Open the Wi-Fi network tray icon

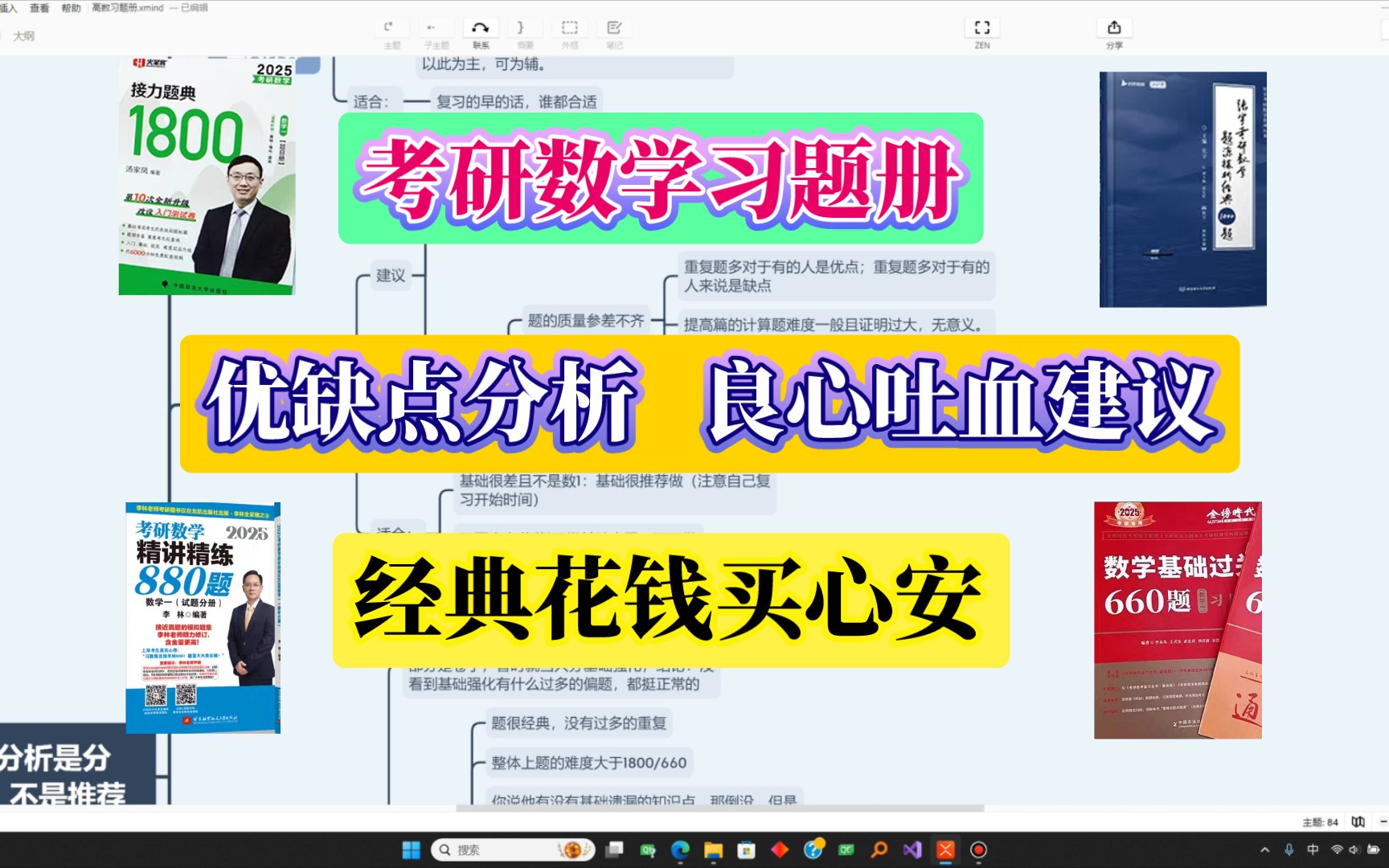(1337, 850)
